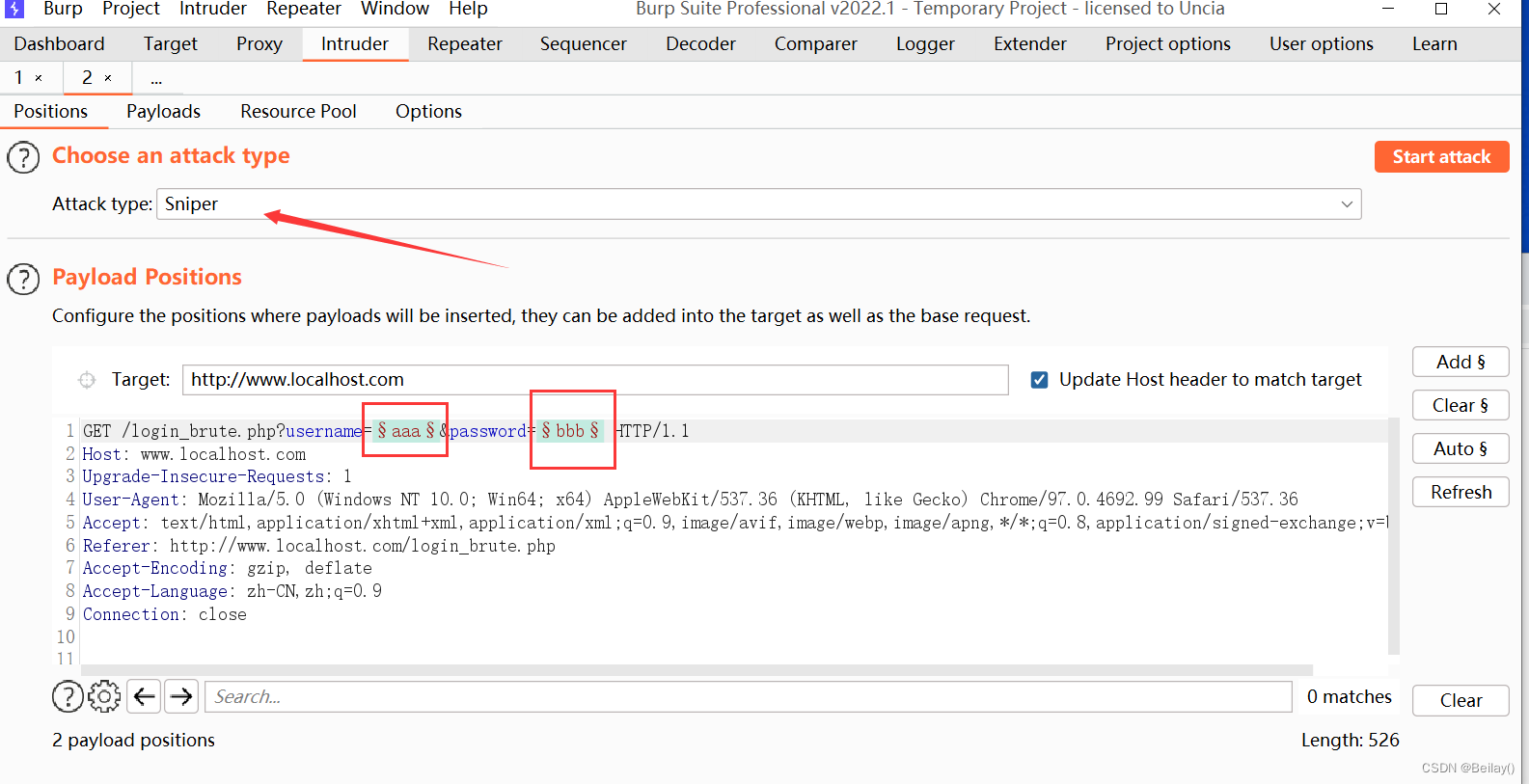The height and width of the screenshot is (784, 1529).
Task: Click the Host header line
Action: pos(194,454)
